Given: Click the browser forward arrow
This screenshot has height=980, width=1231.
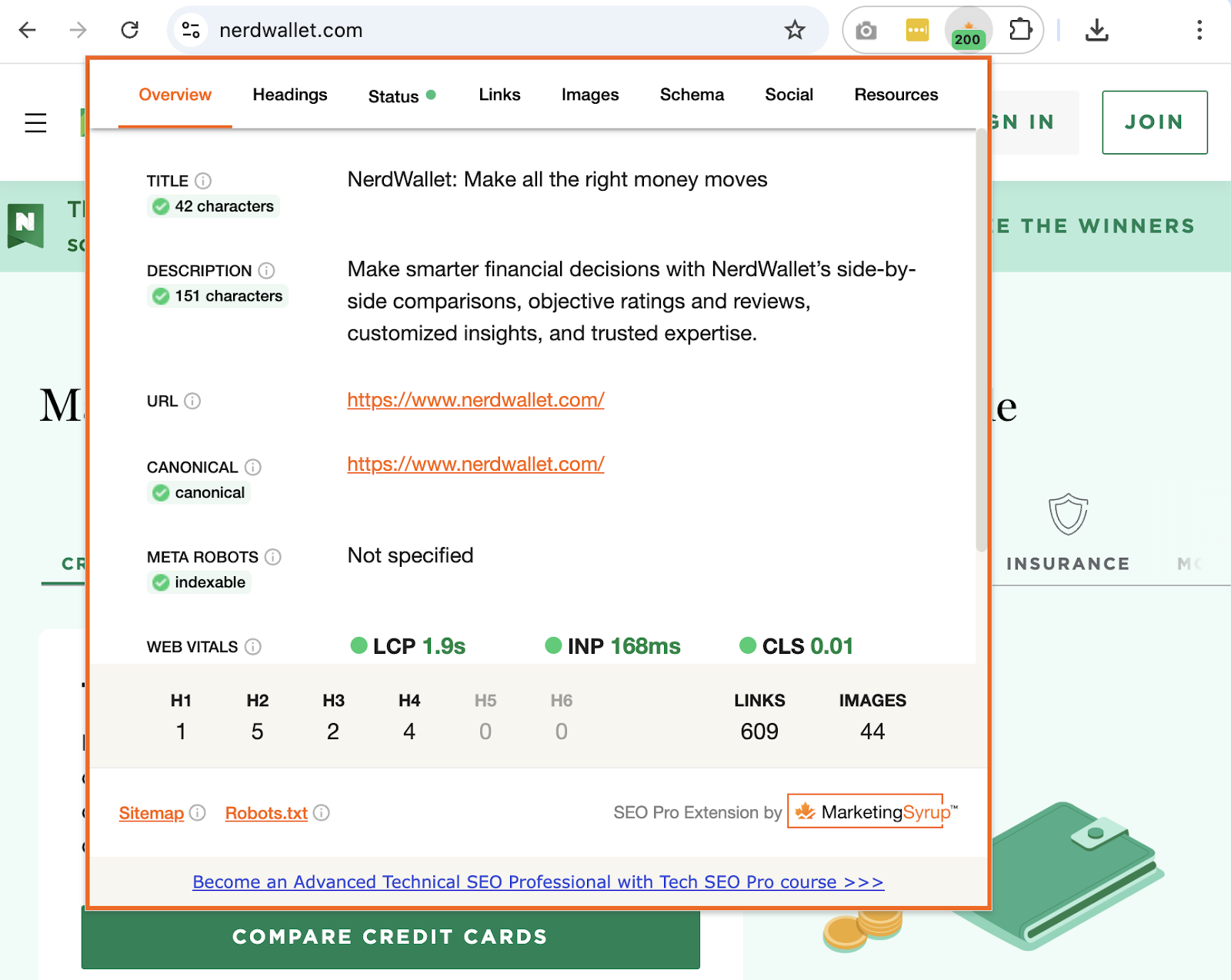Looking at the screenshot, I should pos(78,30).
